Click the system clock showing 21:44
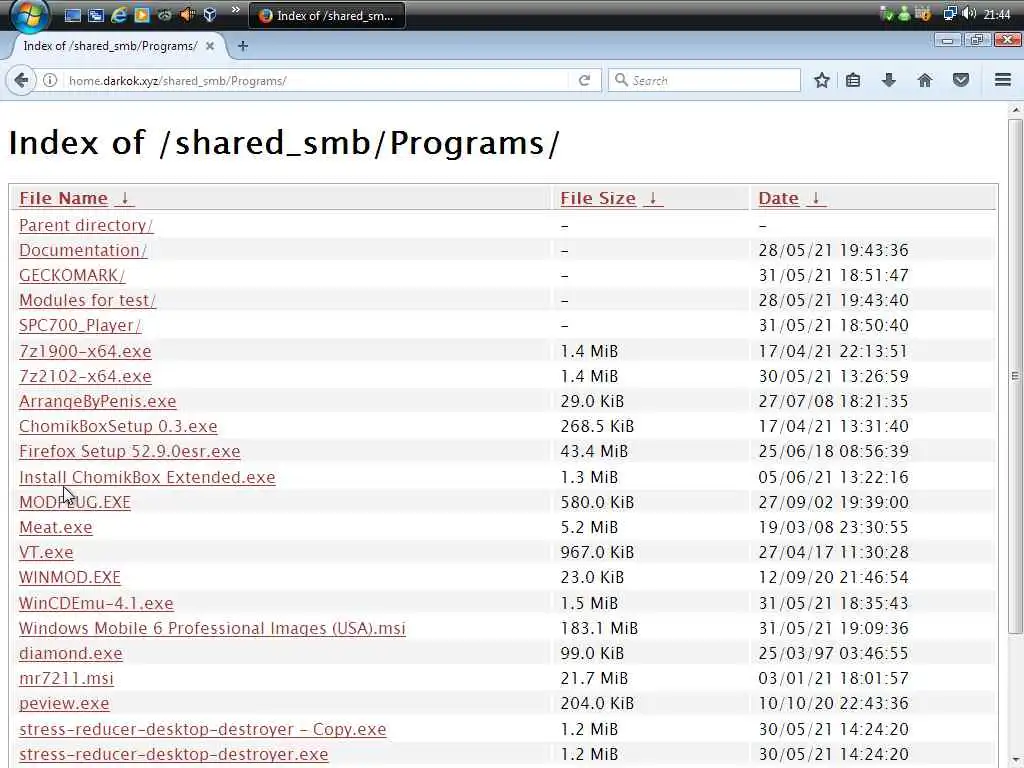 pyautogui.click(x=997, y=14)
